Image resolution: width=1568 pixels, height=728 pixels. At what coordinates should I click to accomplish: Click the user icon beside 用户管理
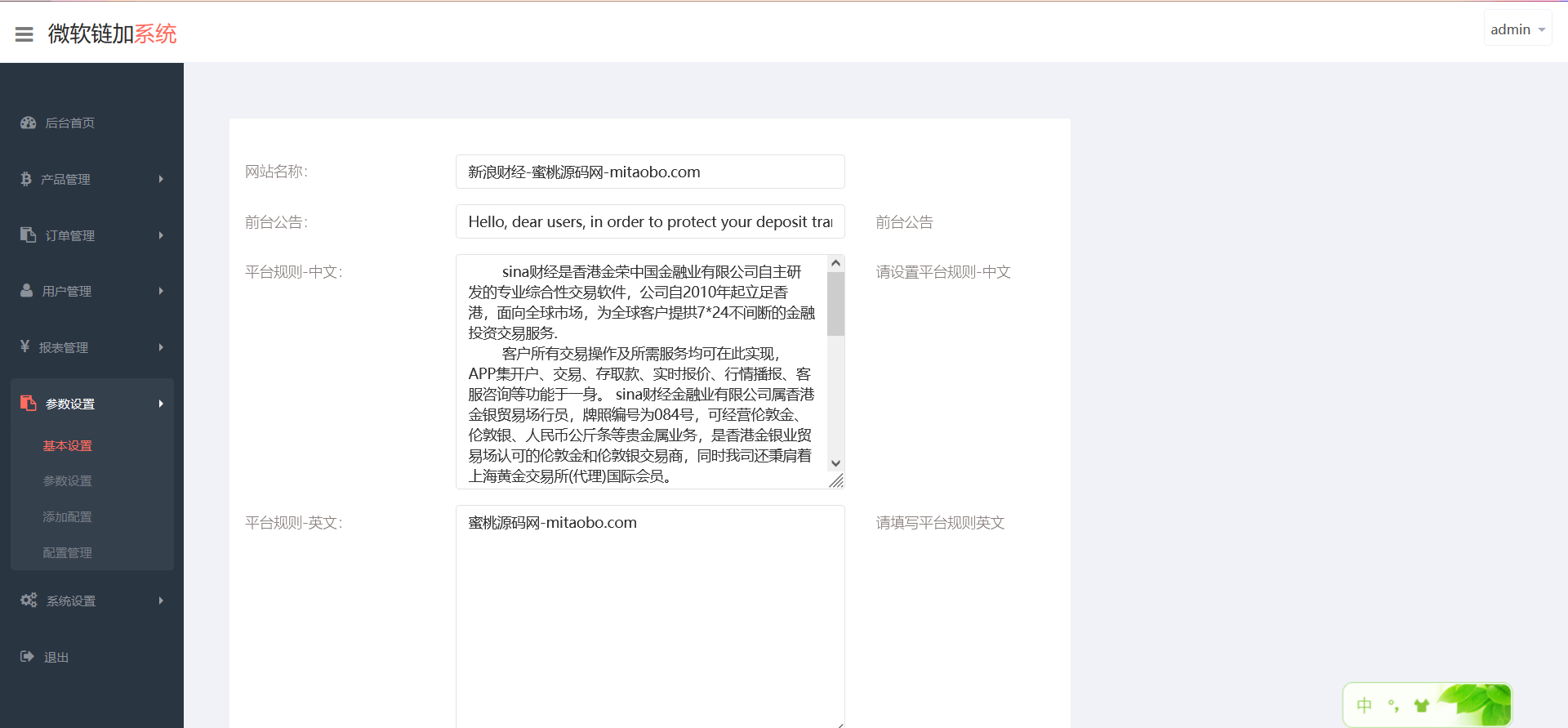(27, 290)
